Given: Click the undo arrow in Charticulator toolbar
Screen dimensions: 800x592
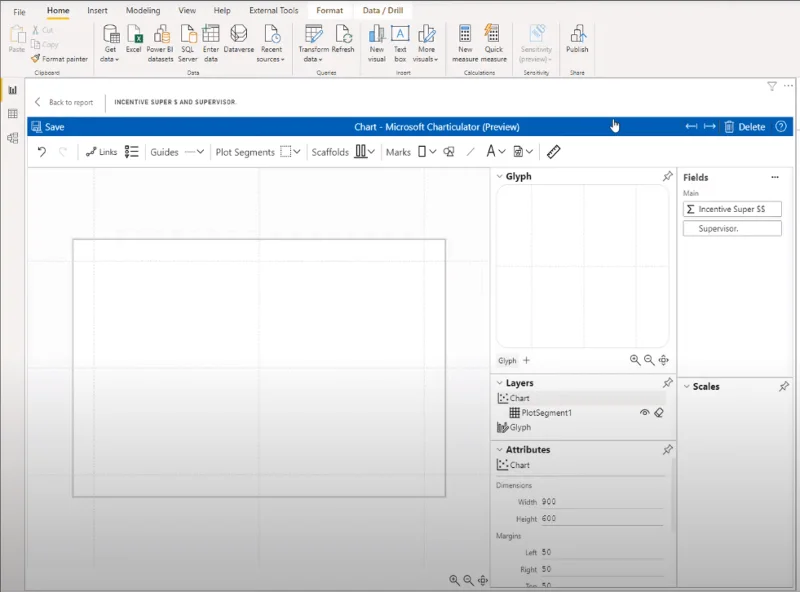Looking at the screenshot, I should pyautogui.click(x=42, y=152).
